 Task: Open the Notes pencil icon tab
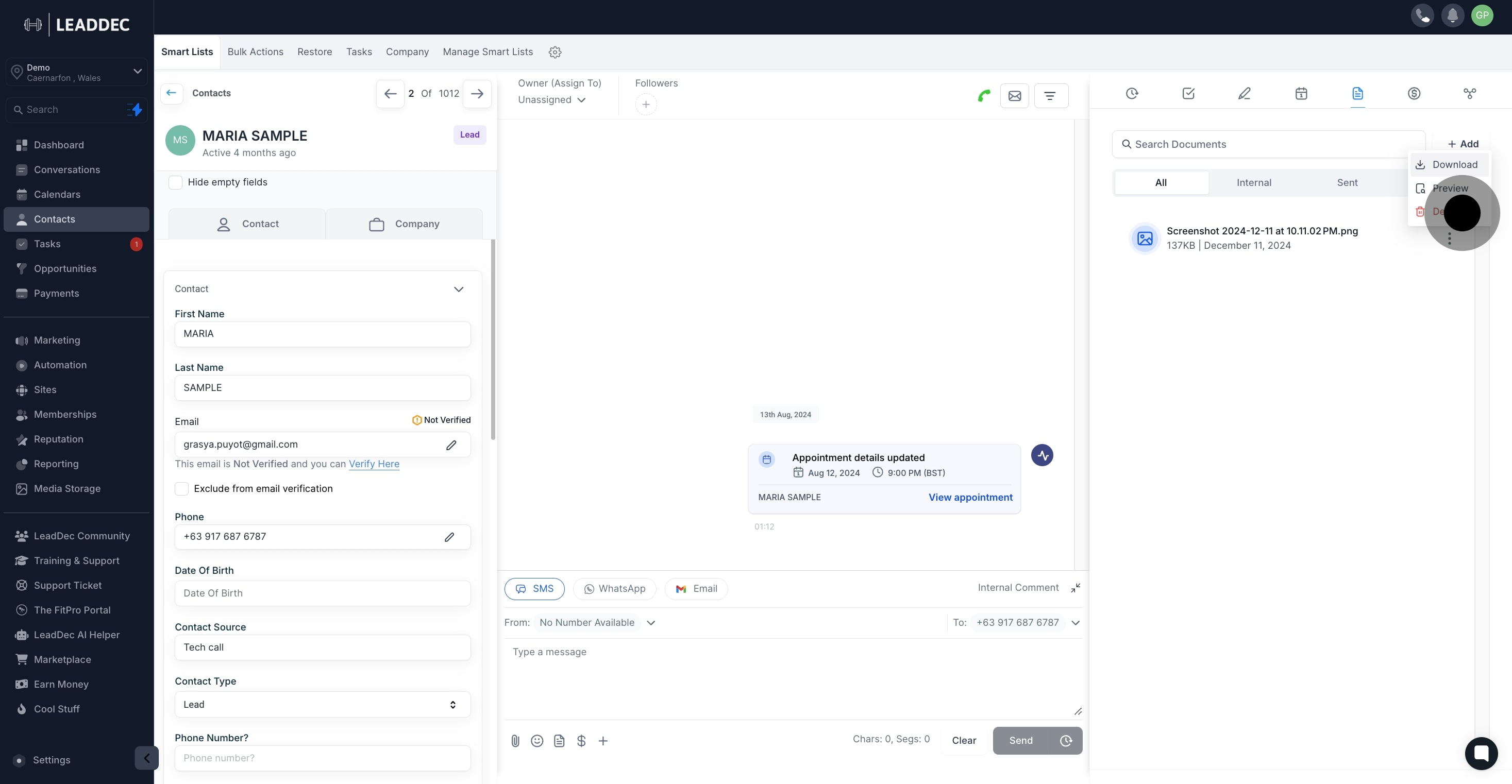(1245, 93)
